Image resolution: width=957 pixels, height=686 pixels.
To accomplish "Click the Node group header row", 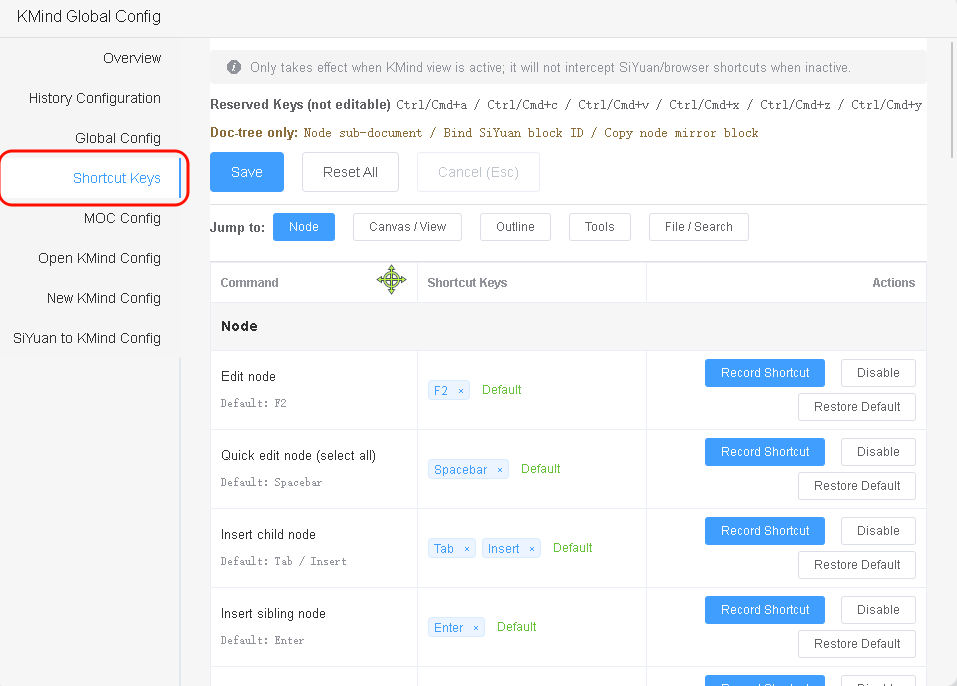I will point(568,327).
